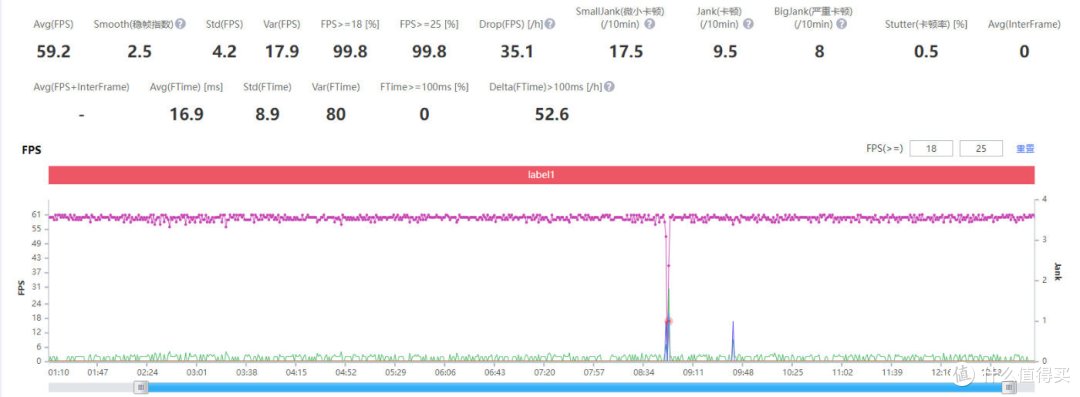The height and width of the screenshot is (397, 1080).
Task: Click the 99.8 value under FPS>=18 [%]
Action: (350, 52)
